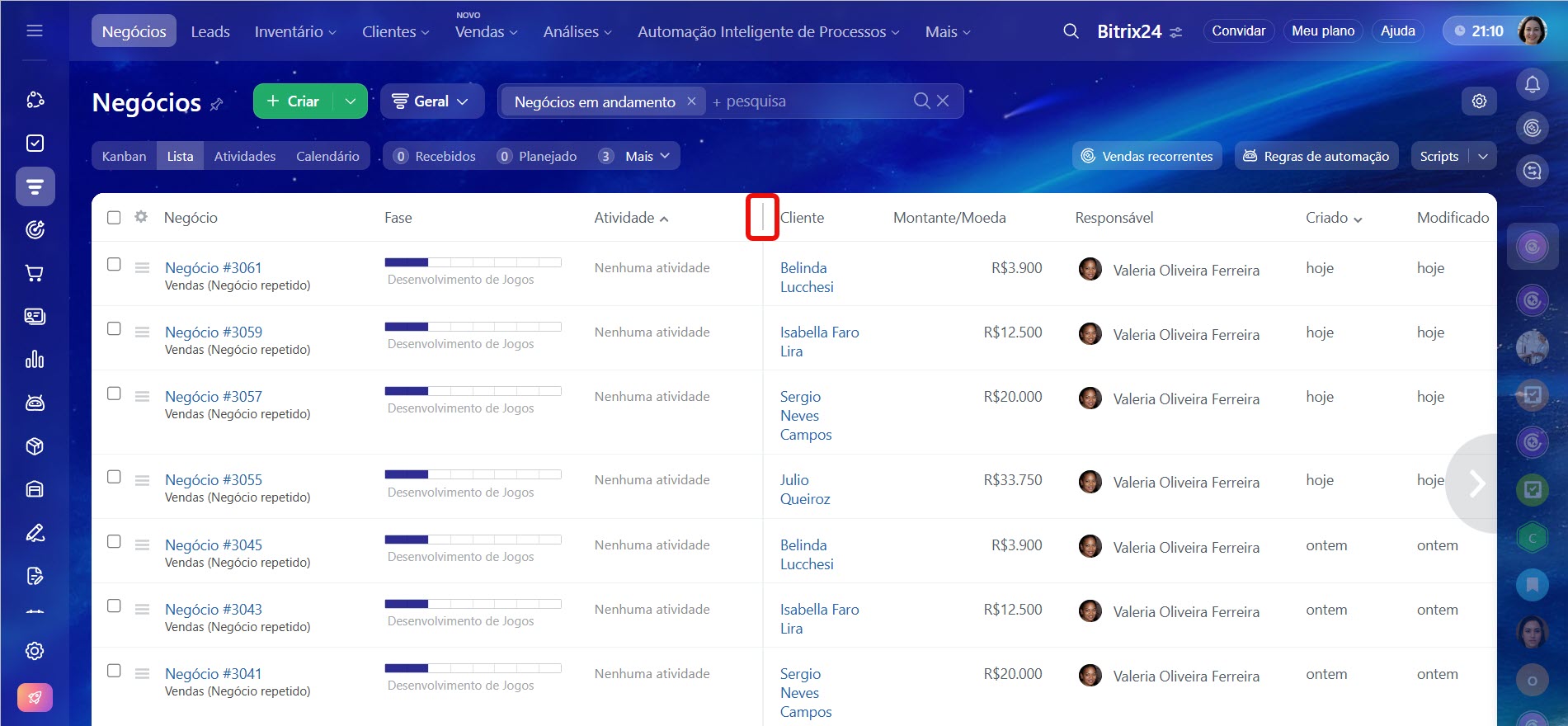Viewport: 1568px width, 726px height.
Task: Open the bar chart analytics sidebar icon
Action: (x=35, y=360)
